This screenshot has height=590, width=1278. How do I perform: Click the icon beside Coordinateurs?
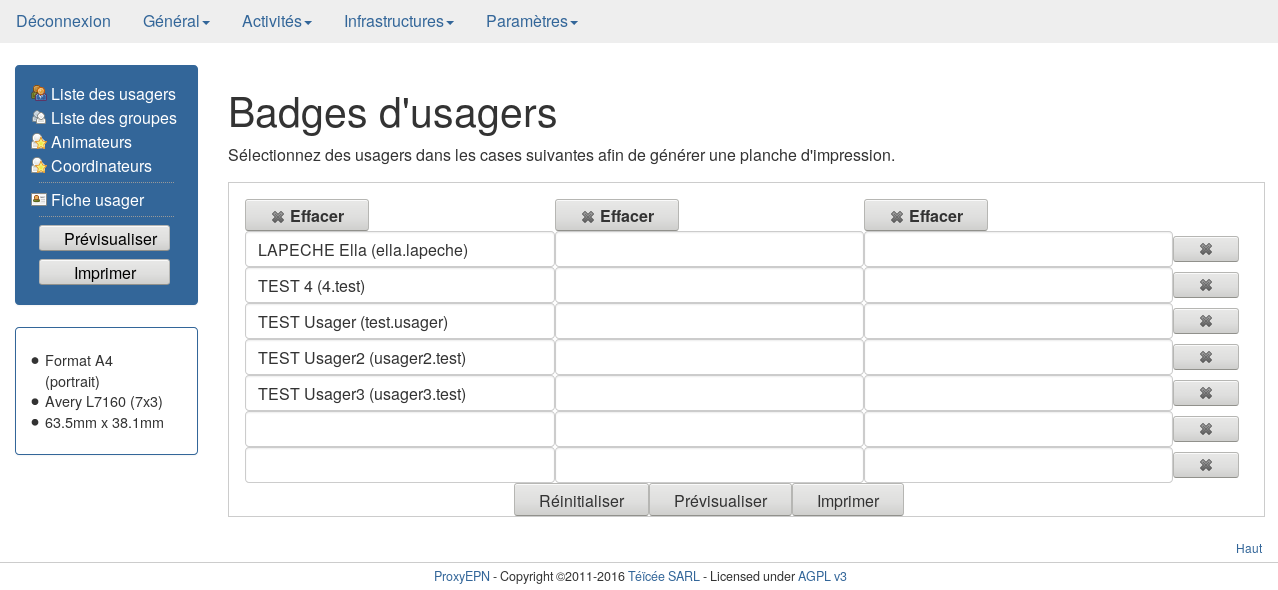pos(39,166)
